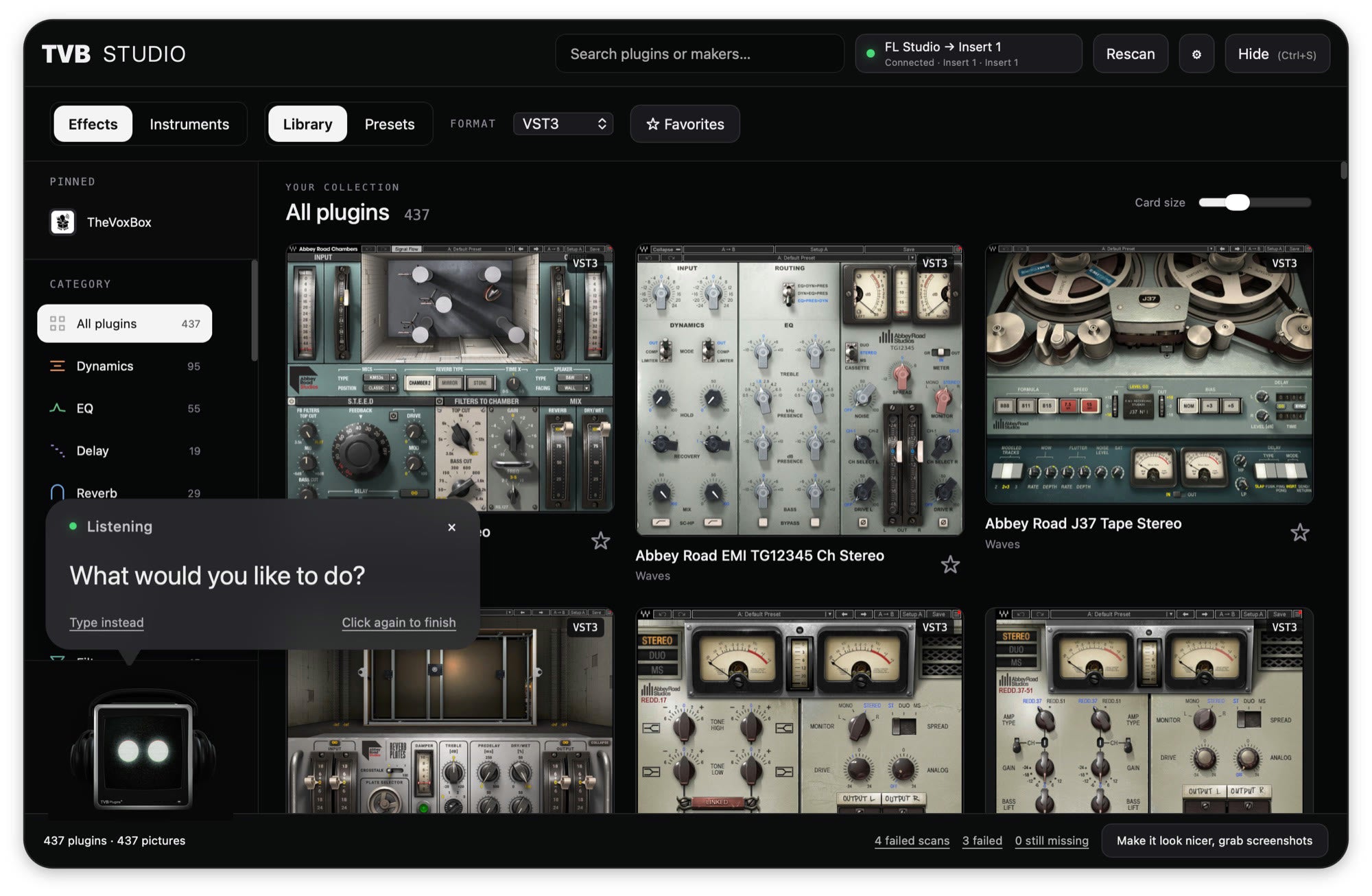Click the TheVoxBox pinned plugin icon

click(63, 222)
